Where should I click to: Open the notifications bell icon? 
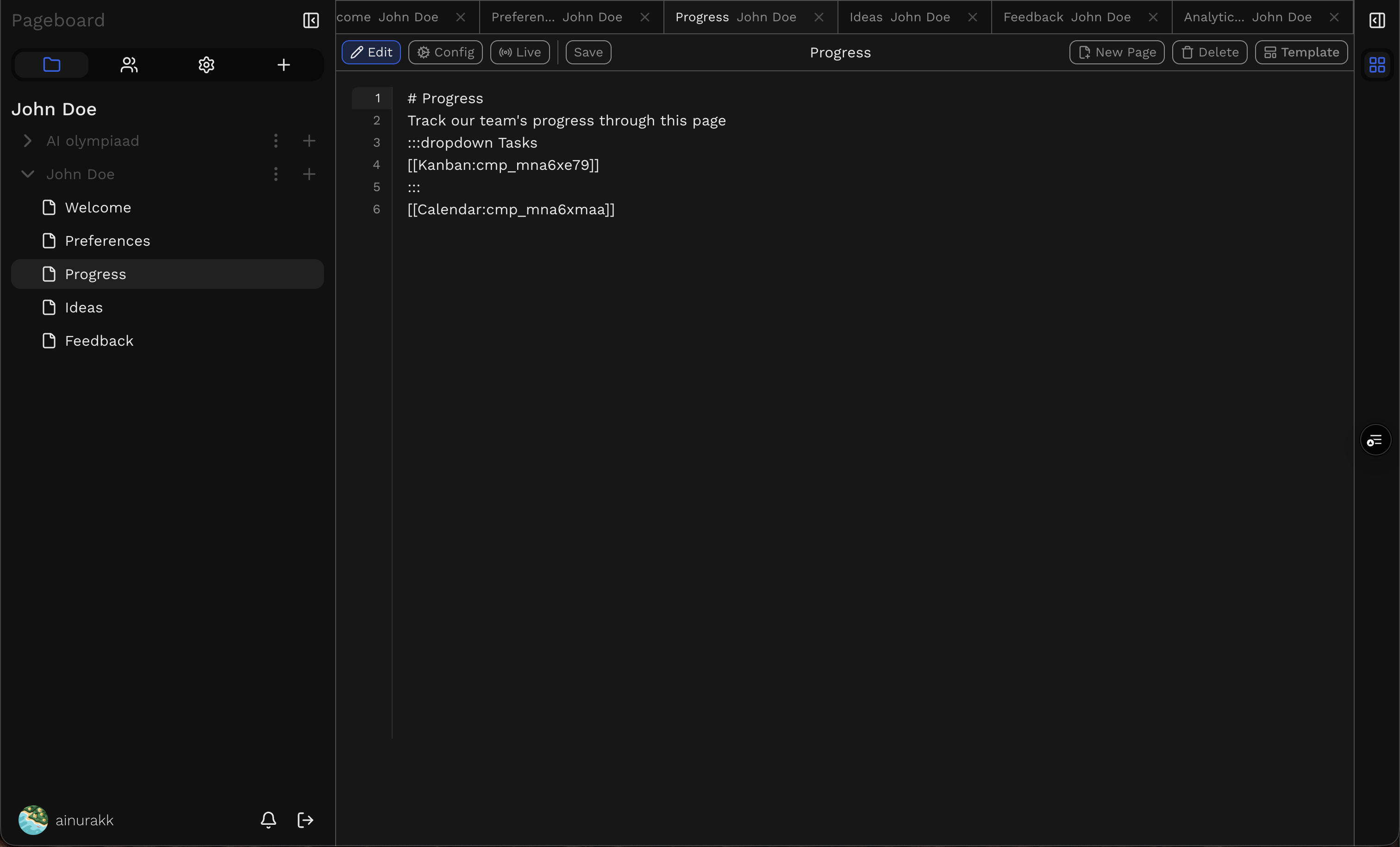tap(268, 820)
